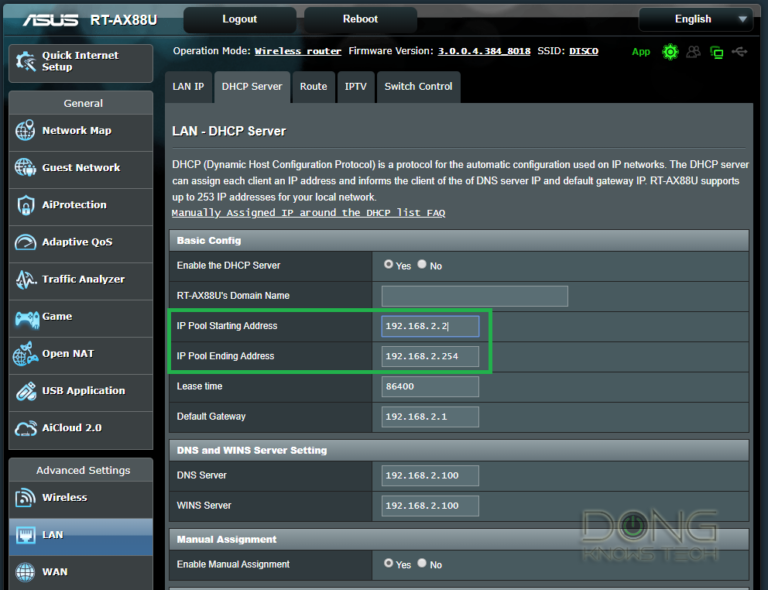
Task: Select Yes for Enable the DHCP Server
Action: (x=389, y=266)
